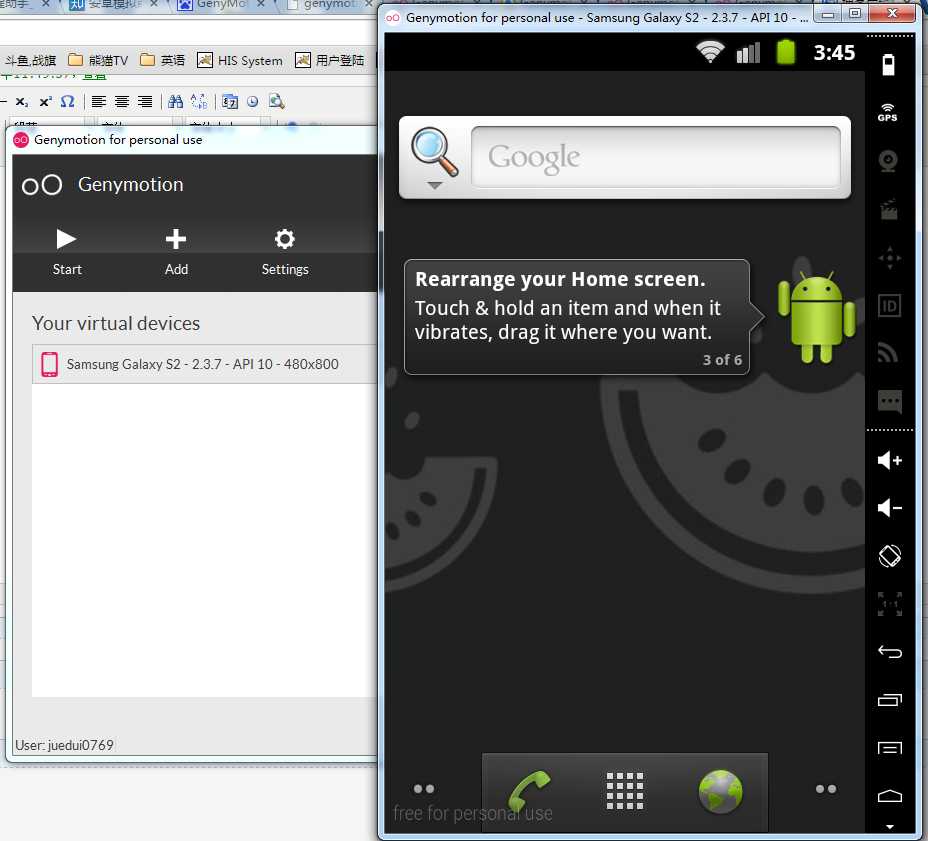Open the 斗鱼,战旗 bookmark
The image size is (928, 841).
point(30,60)
